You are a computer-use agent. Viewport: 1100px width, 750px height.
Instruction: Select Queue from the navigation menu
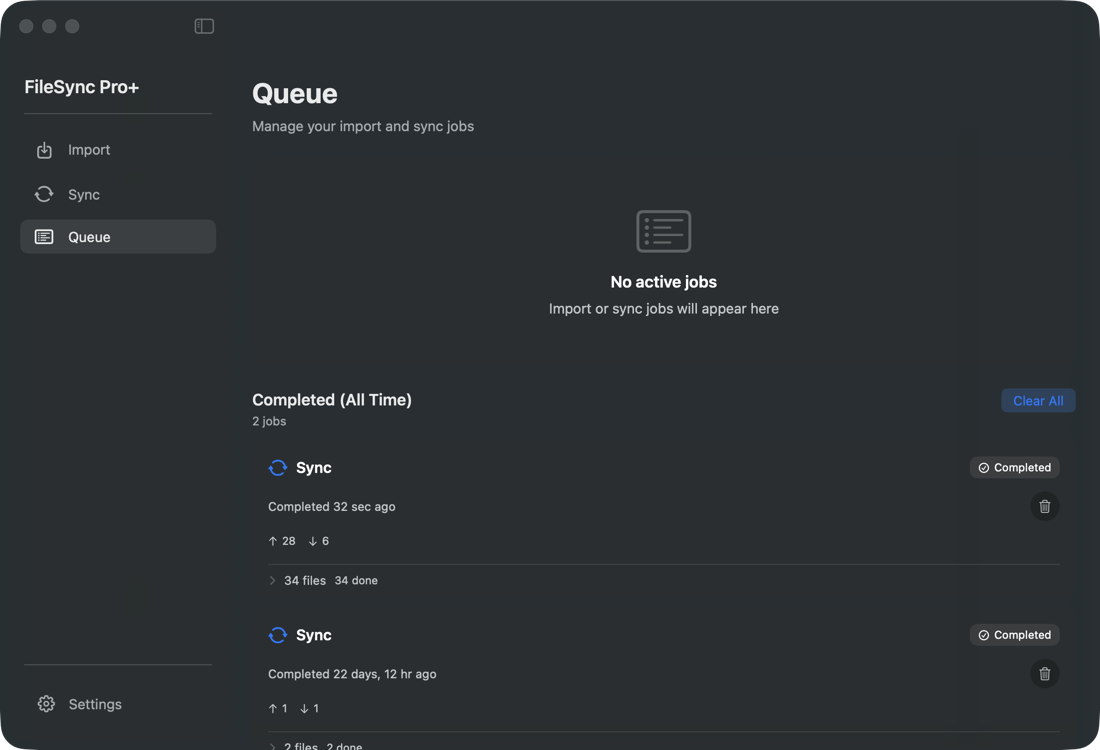(x=90, y=236)
